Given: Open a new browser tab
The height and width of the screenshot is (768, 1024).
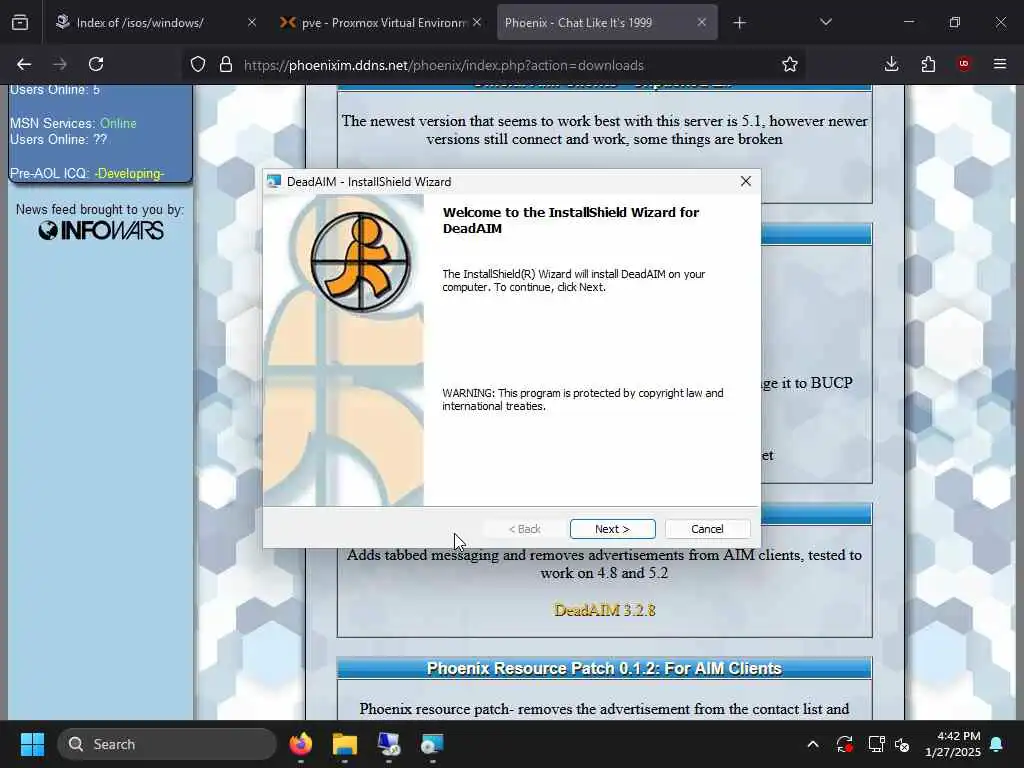Looking at the screenshot, I should click(739, 23).
